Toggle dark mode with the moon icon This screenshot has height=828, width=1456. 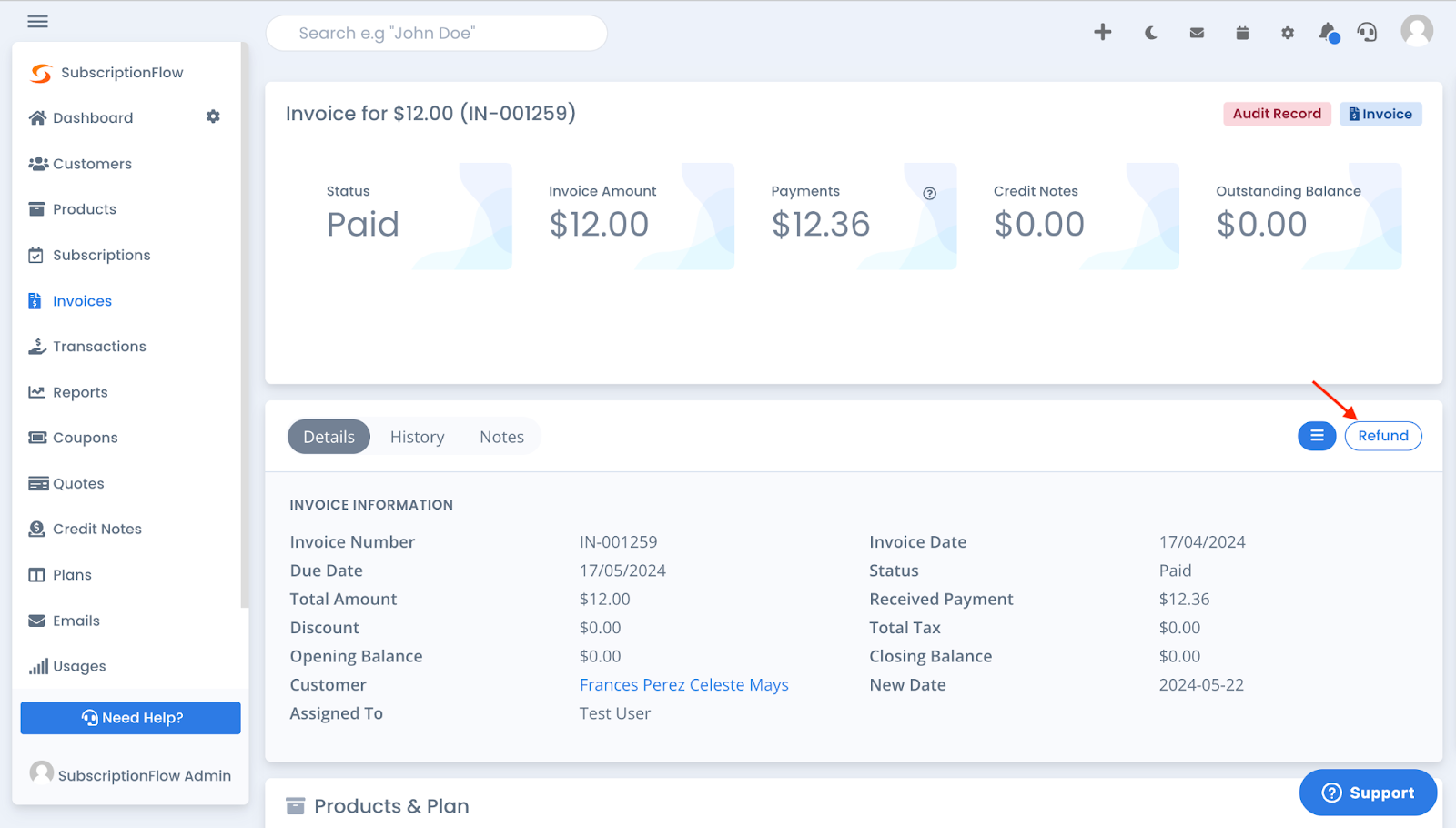pyautogui.click(x=1149, y=32)
